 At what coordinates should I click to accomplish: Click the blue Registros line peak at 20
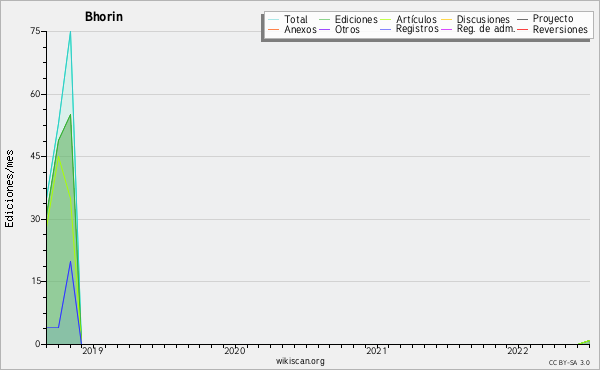(x=70, y=261)
